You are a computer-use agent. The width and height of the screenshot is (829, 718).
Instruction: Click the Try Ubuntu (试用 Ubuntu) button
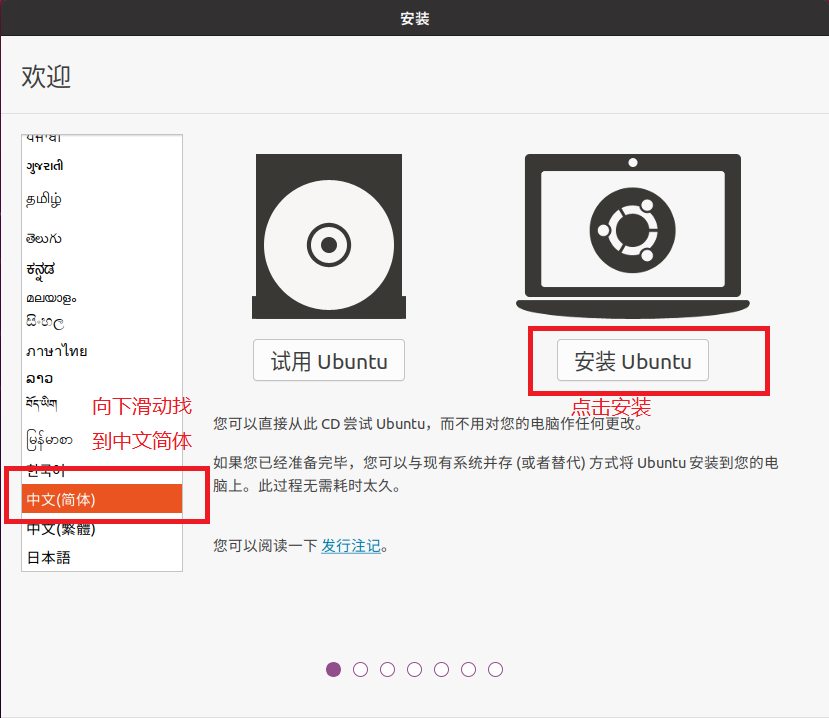click(x=329, y=361)
